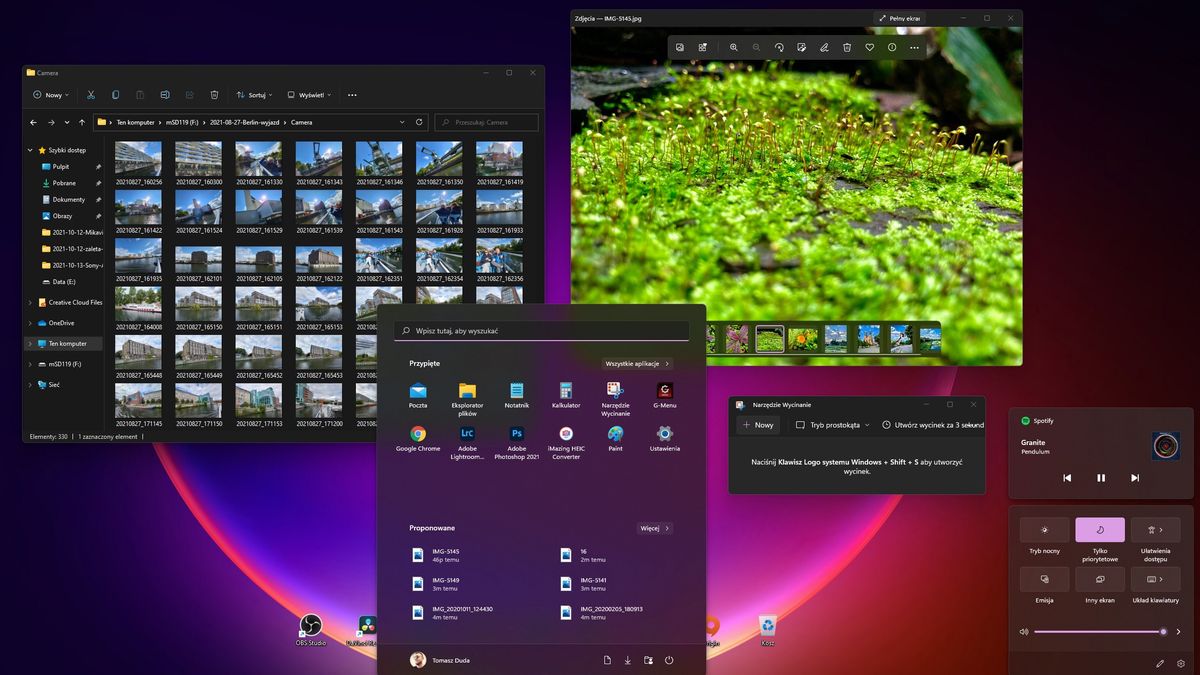Viewport: 1200px width, 675px height.
Task: Click the Rename icon in Explorer toolbar
Action: [165, 95]
